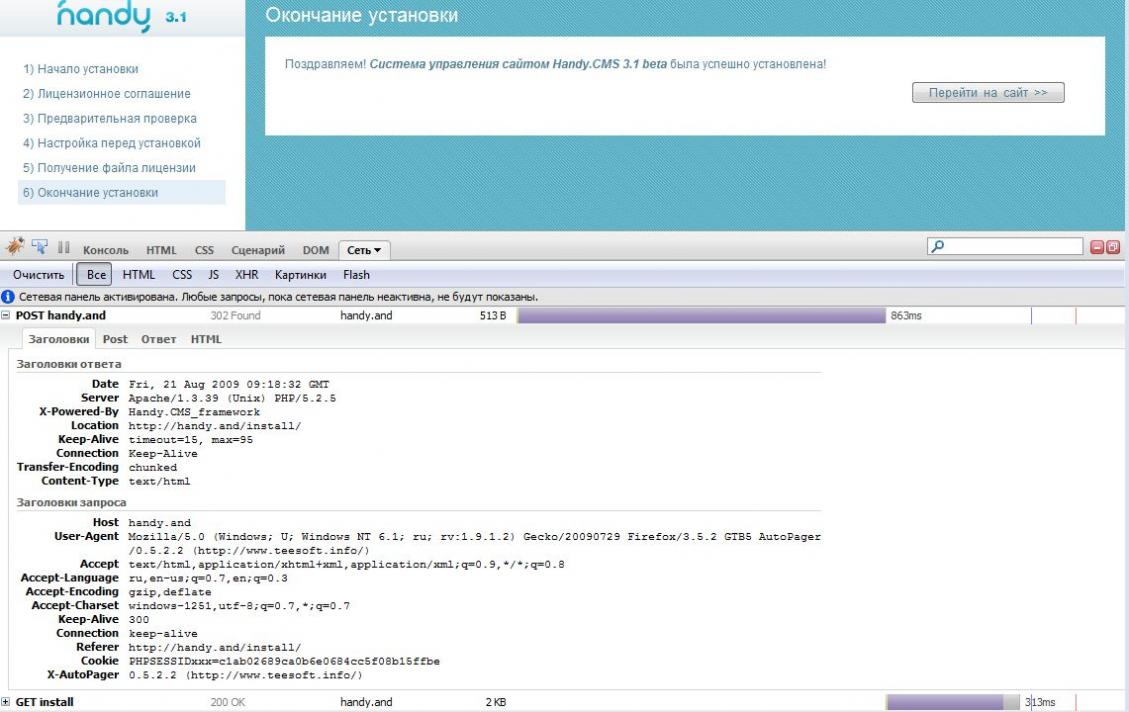The image size is (1129, 712).
Task: Toggle the 'Все' network filter
Action: [x=96, y=275]
